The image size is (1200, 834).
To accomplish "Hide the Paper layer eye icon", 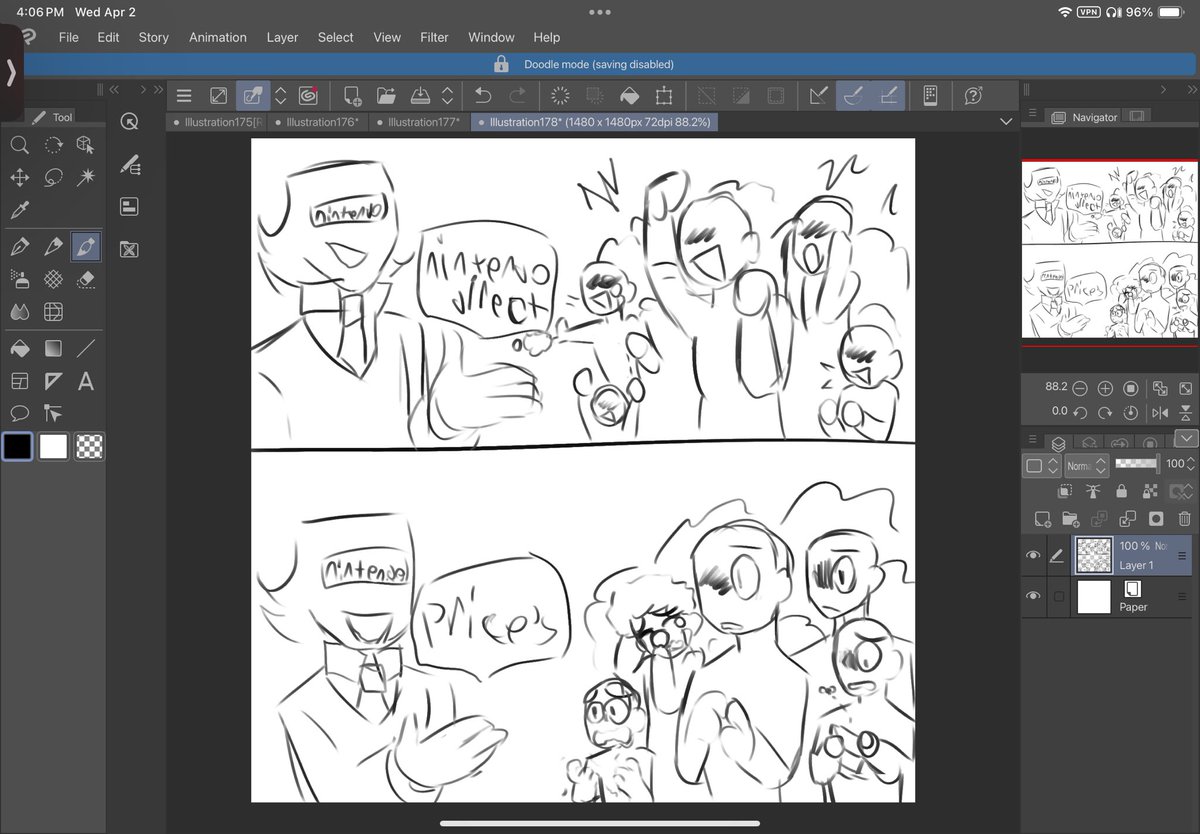I will click(1033, 597).
